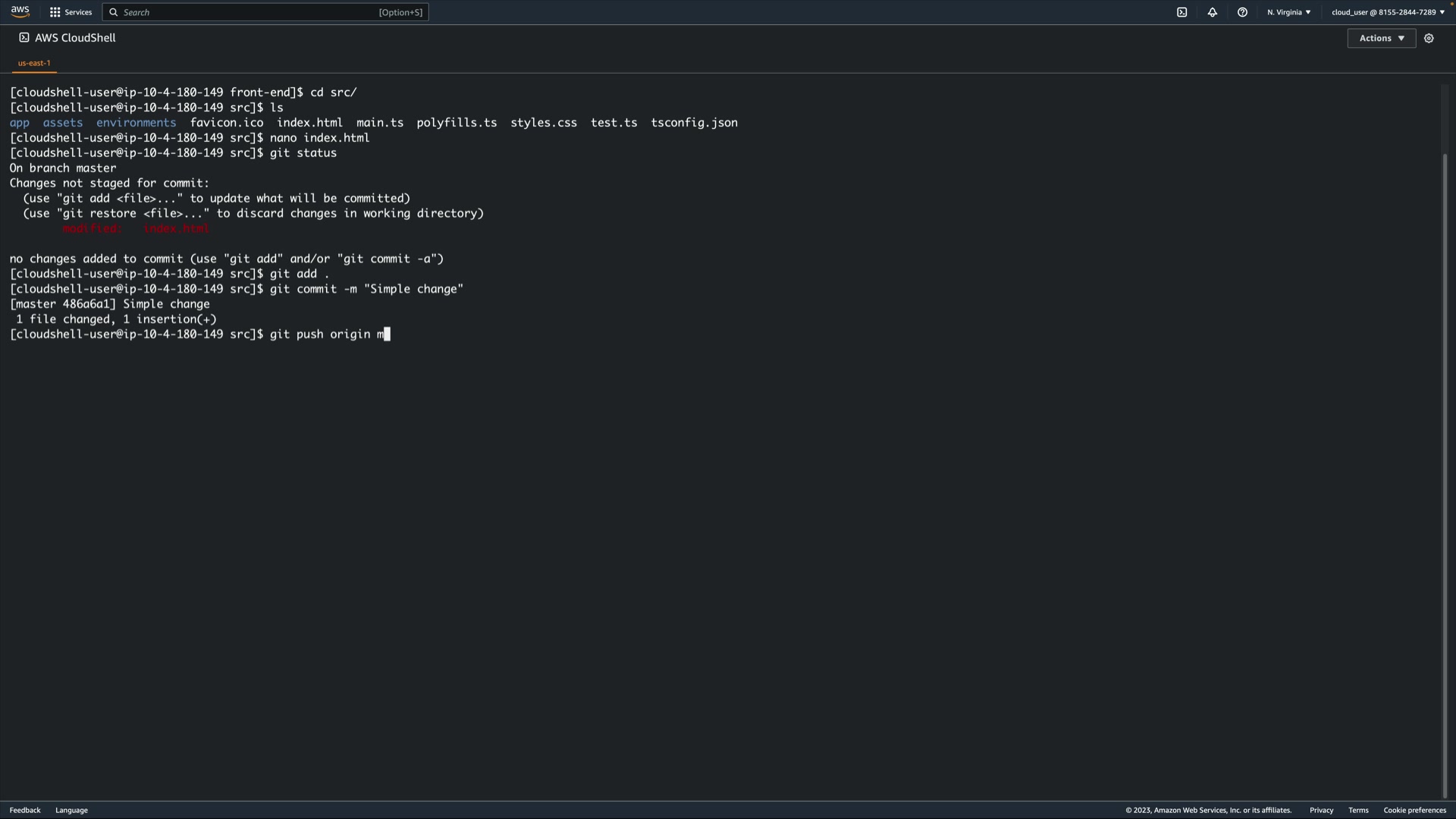Viewport: 1456px width, 819px height.
Task: Open the help question mark menu
Action: (1242, 12)
